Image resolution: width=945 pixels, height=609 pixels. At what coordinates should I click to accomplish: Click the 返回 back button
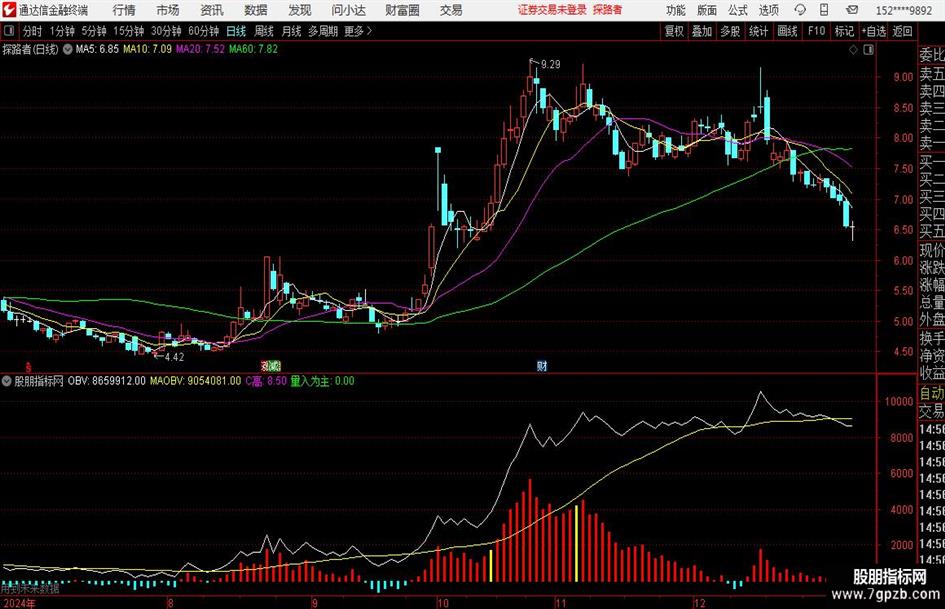click(902, 31)
